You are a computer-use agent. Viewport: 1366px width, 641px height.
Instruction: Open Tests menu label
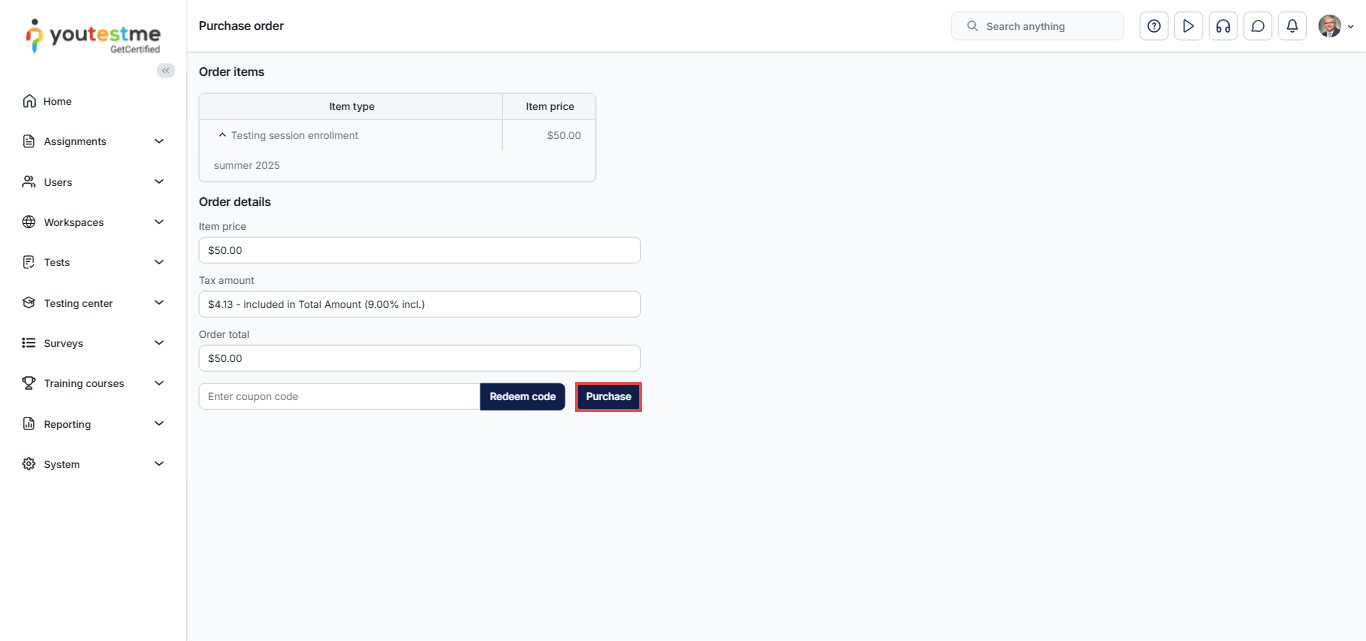point(57,263)
